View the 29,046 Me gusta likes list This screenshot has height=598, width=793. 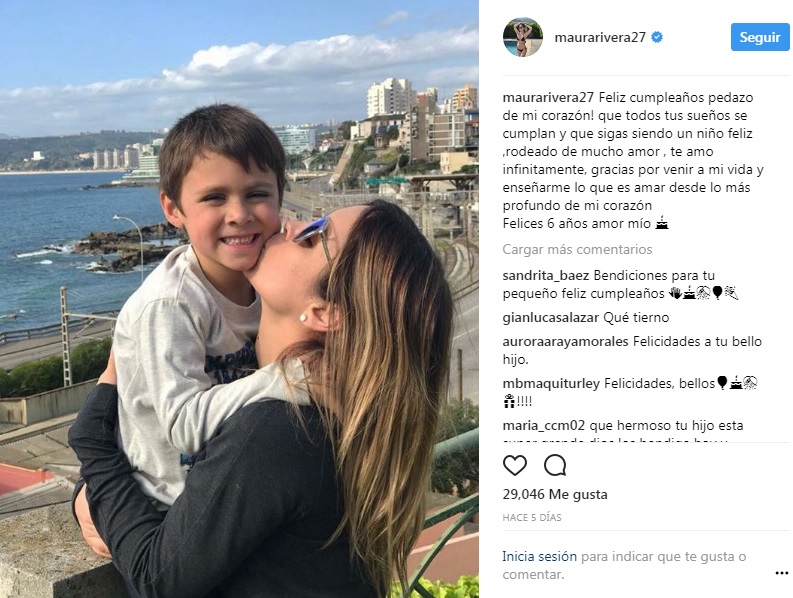[555, 494]
